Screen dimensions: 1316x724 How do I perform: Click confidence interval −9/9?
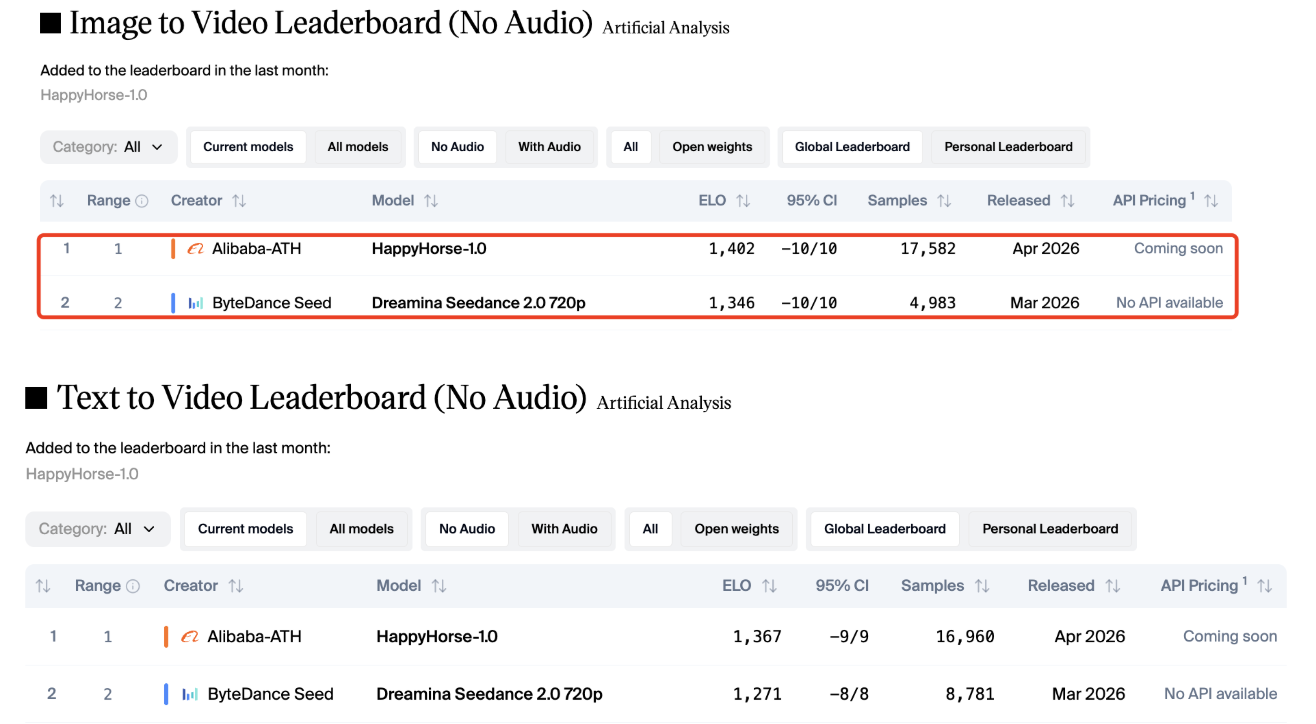[x=848, y=637]
